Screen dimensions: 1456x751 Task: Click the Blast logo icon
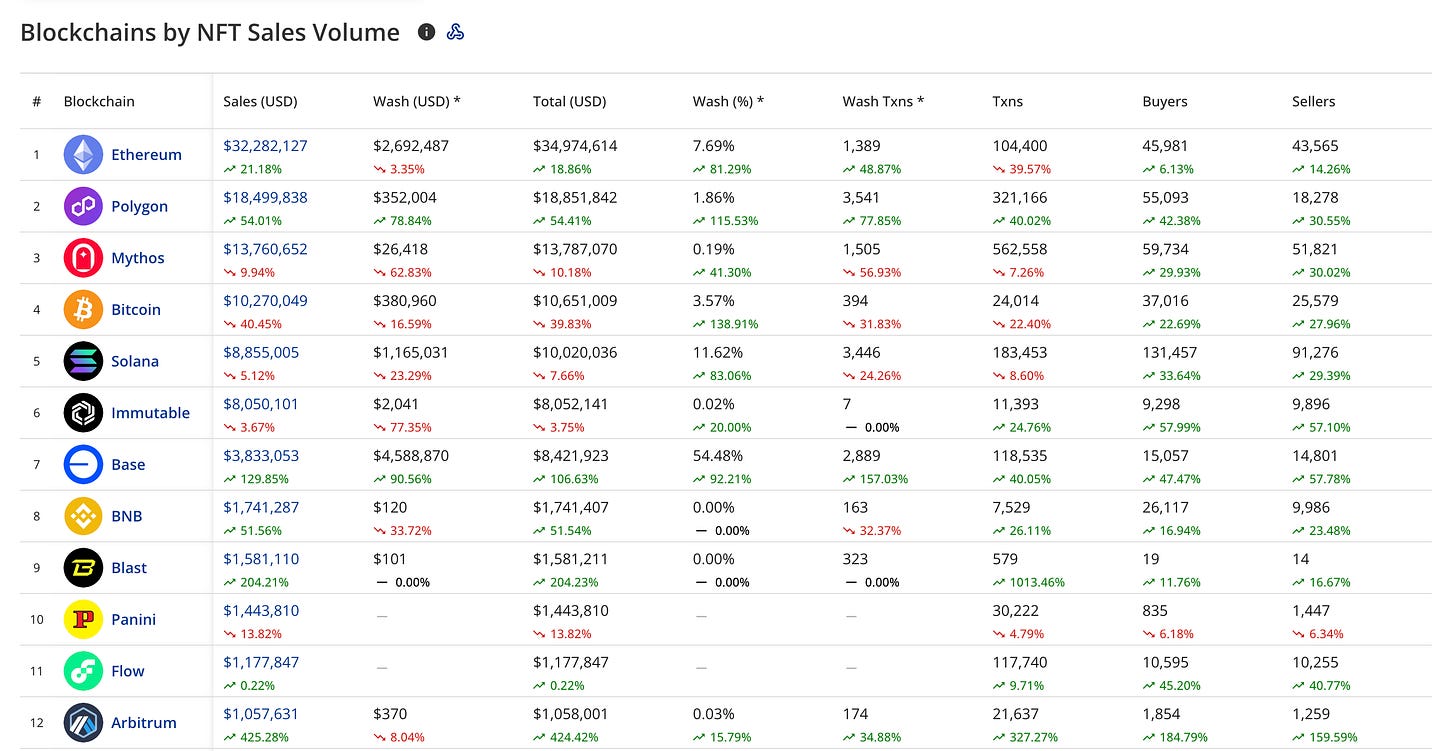pyautogui.click(x=83, y=568)
